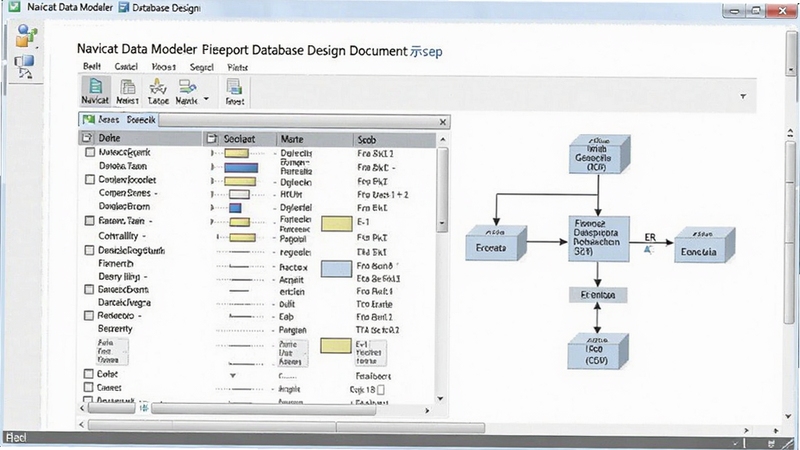Open the Bellt menu
This screenshot has height=450, width=800.
coord(92,66)
